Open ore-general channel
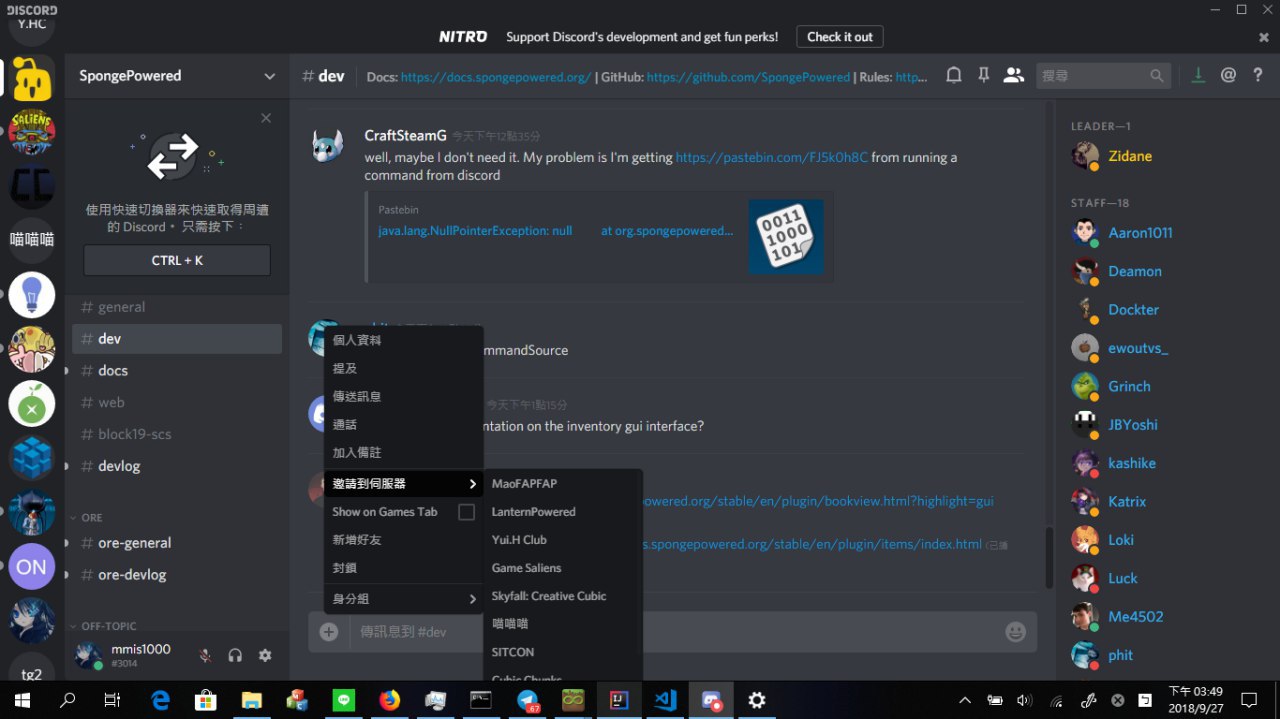The height and width of the screenshot is (719, 1280). [177, 543]
